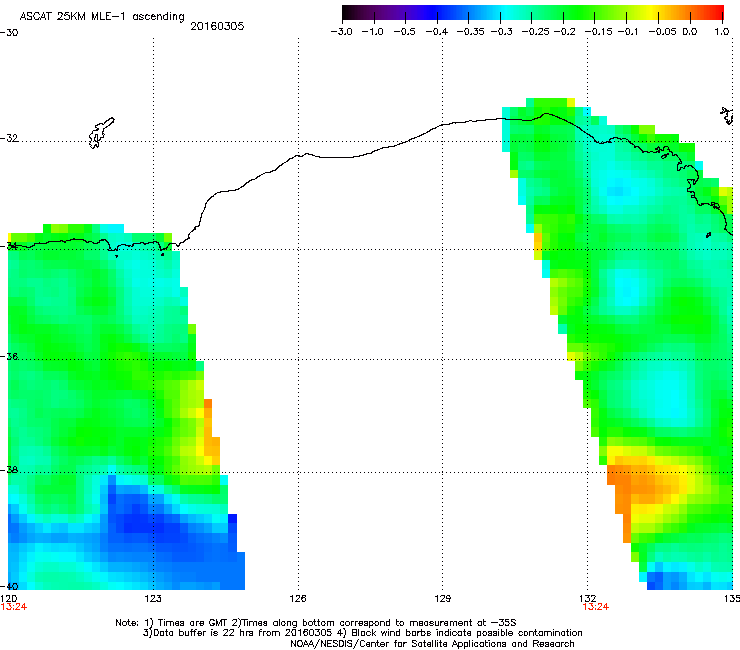This screenshot has height=650, width=740.
Task: Click latitude label -36
Action: 9,356
